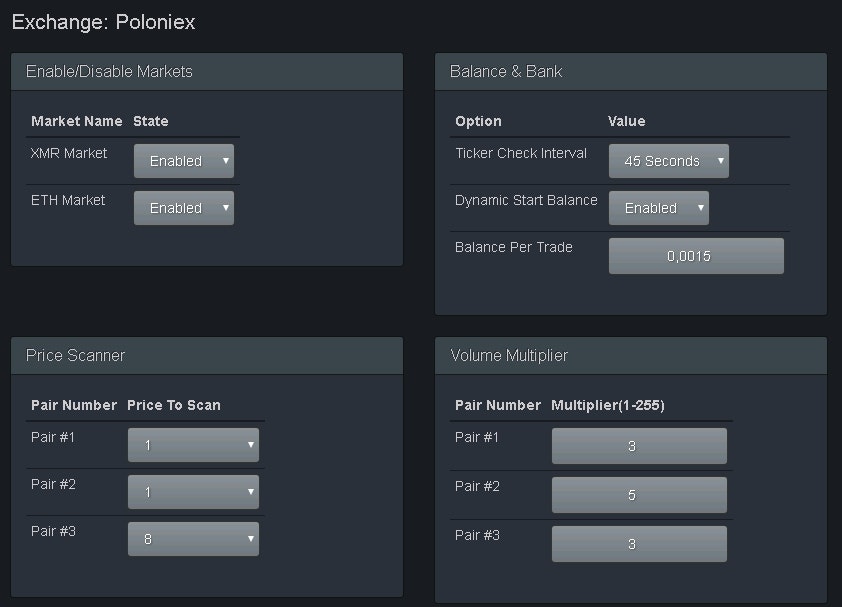The image size is (842, 607).
Task: Click the Pair #3 Price To Scan arrow
Action: 248,538
